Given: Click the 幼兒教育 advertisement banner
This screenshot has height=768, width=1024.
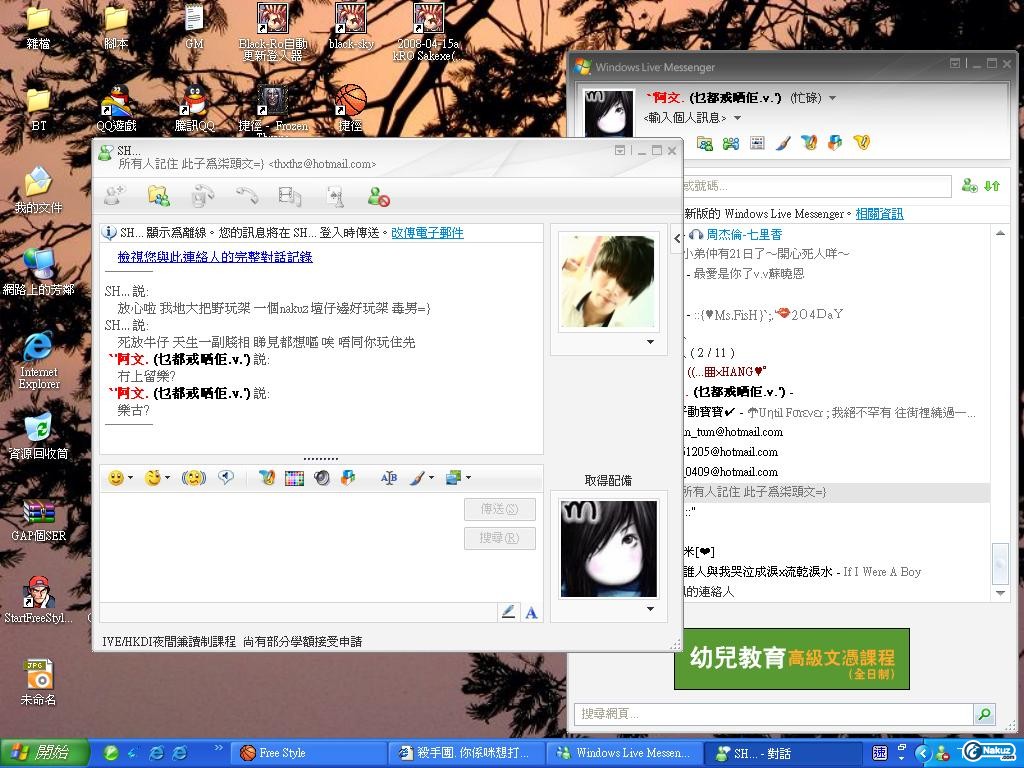Looking at the screenshot, I should 792,658.
